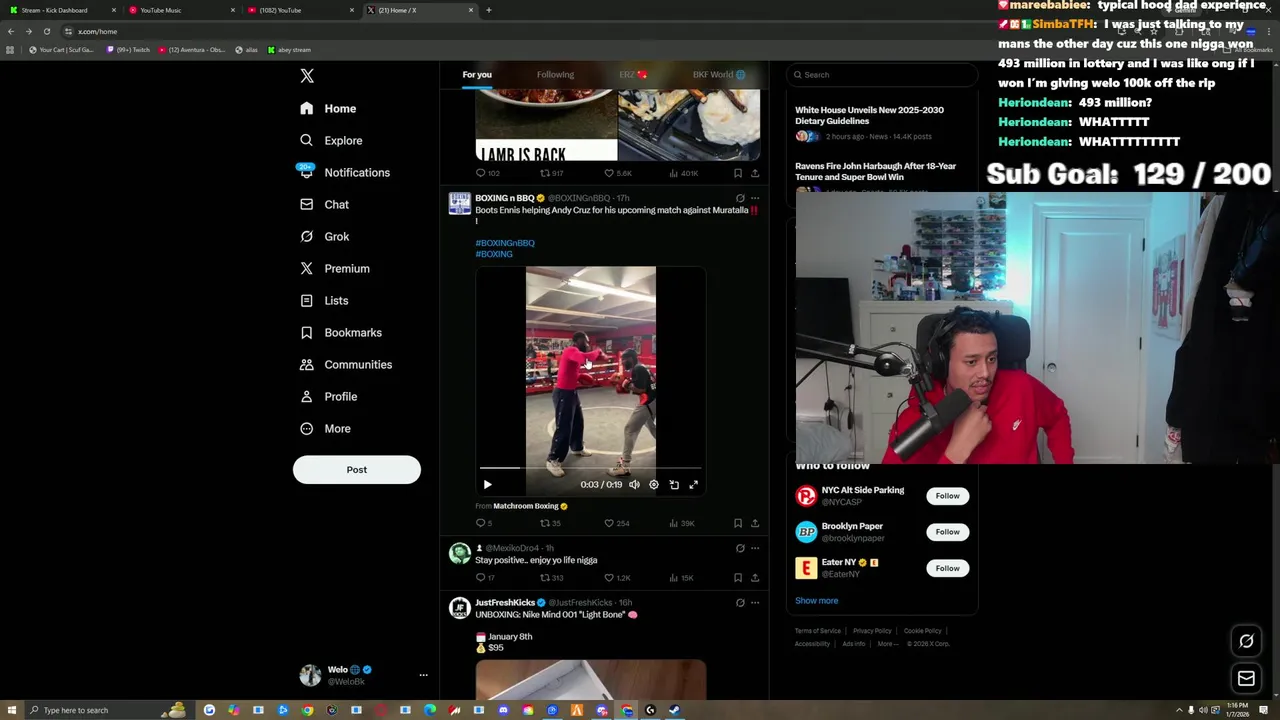The height and width of the screenshot is (720, 1280).
Task: Click the X logo in the sidebar
Action: coord(307,76)
